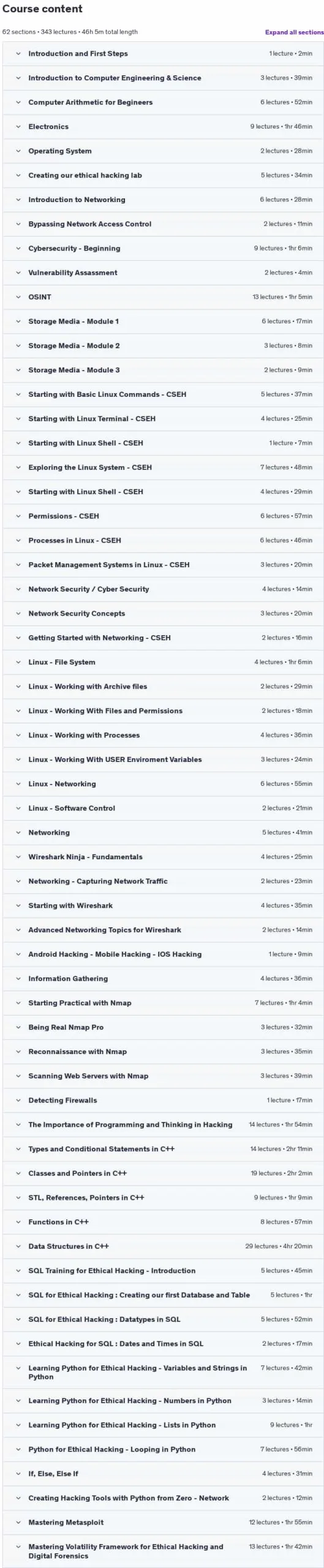
Task: Click chevron beside Wireshark Ninja - Fundamentals
Action: [x=18, y=857]
